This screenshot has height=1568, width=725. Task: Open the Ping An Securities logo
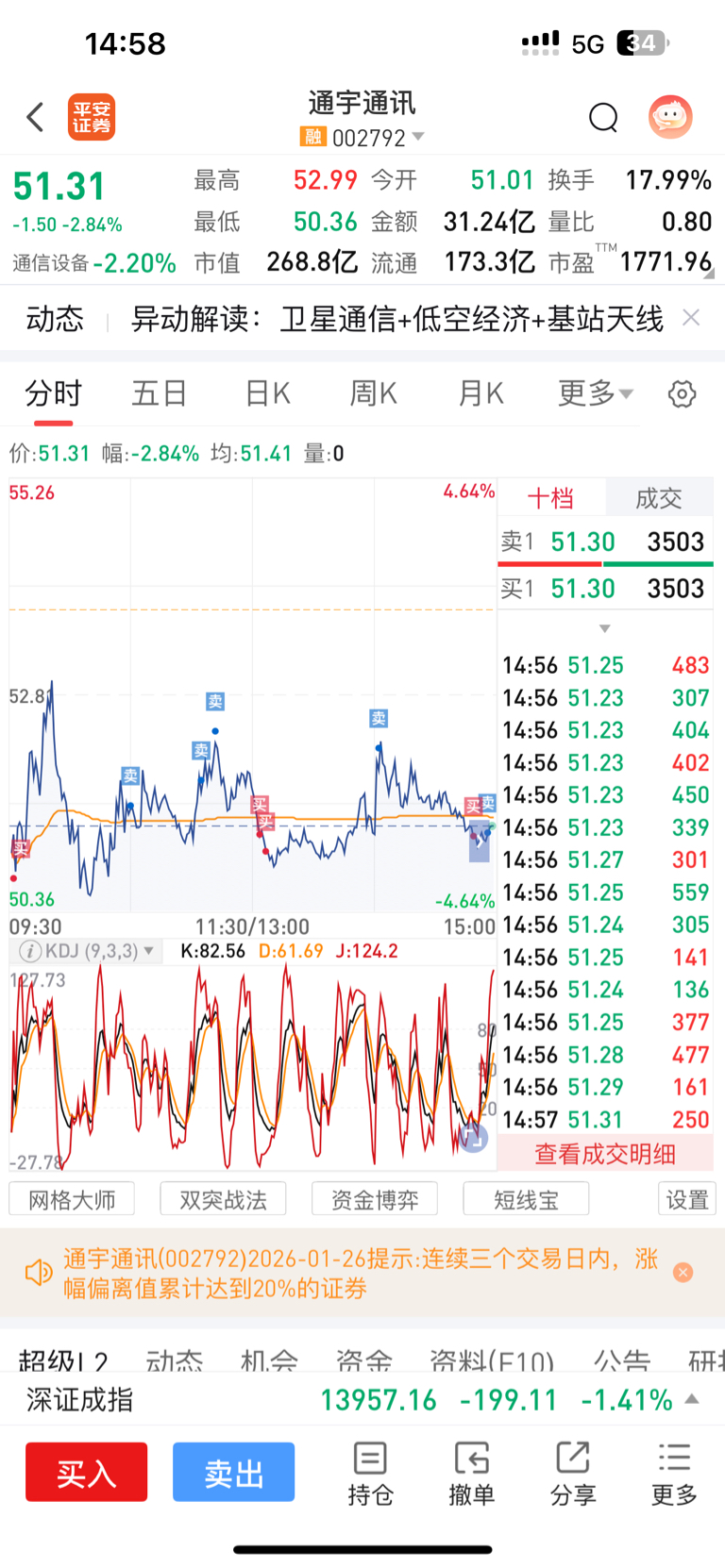click(92, 117)
